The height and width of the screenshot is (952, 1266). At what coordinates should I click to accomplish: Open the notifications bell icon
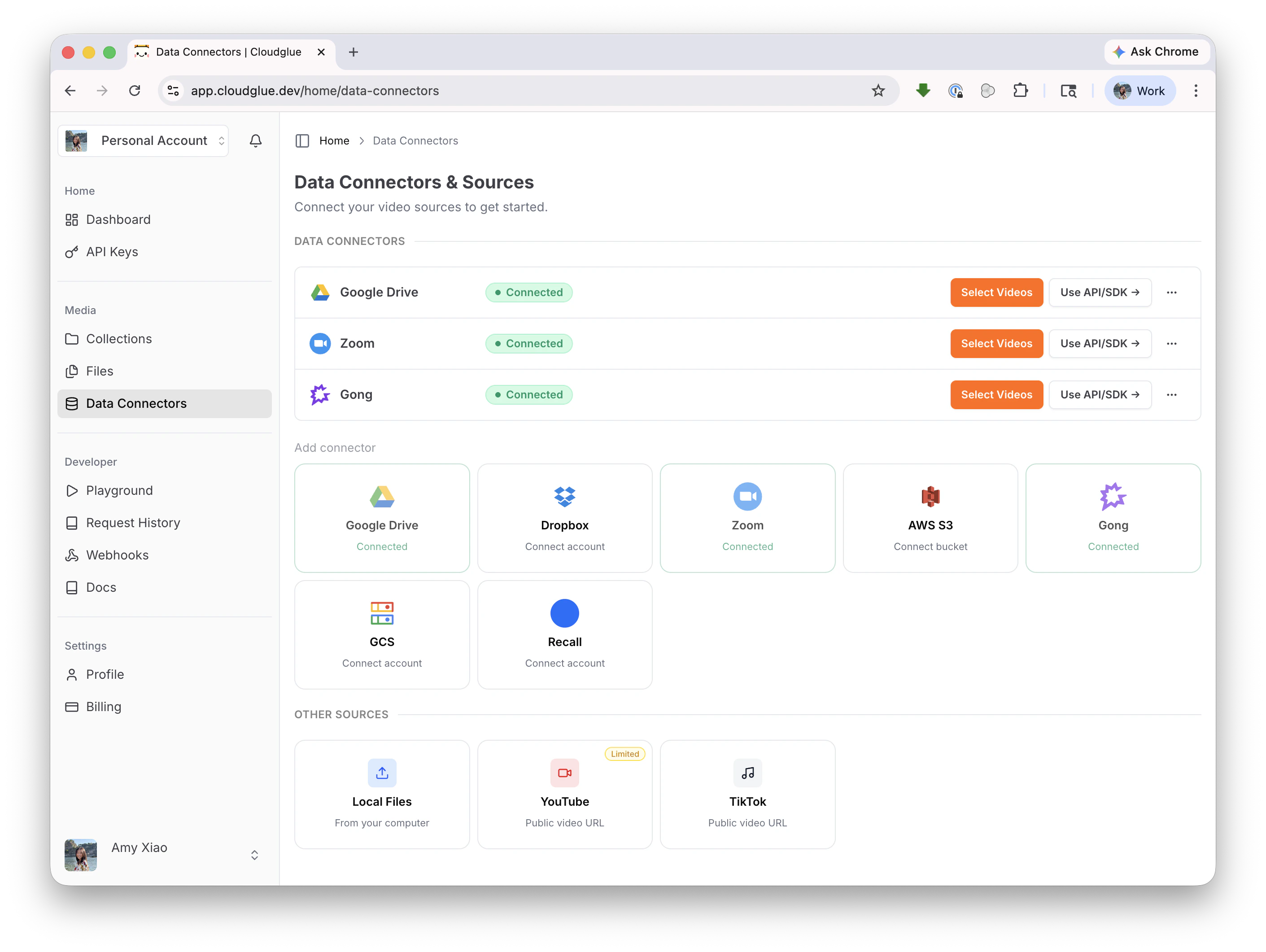pyautogui.click(x=256, y=140)
